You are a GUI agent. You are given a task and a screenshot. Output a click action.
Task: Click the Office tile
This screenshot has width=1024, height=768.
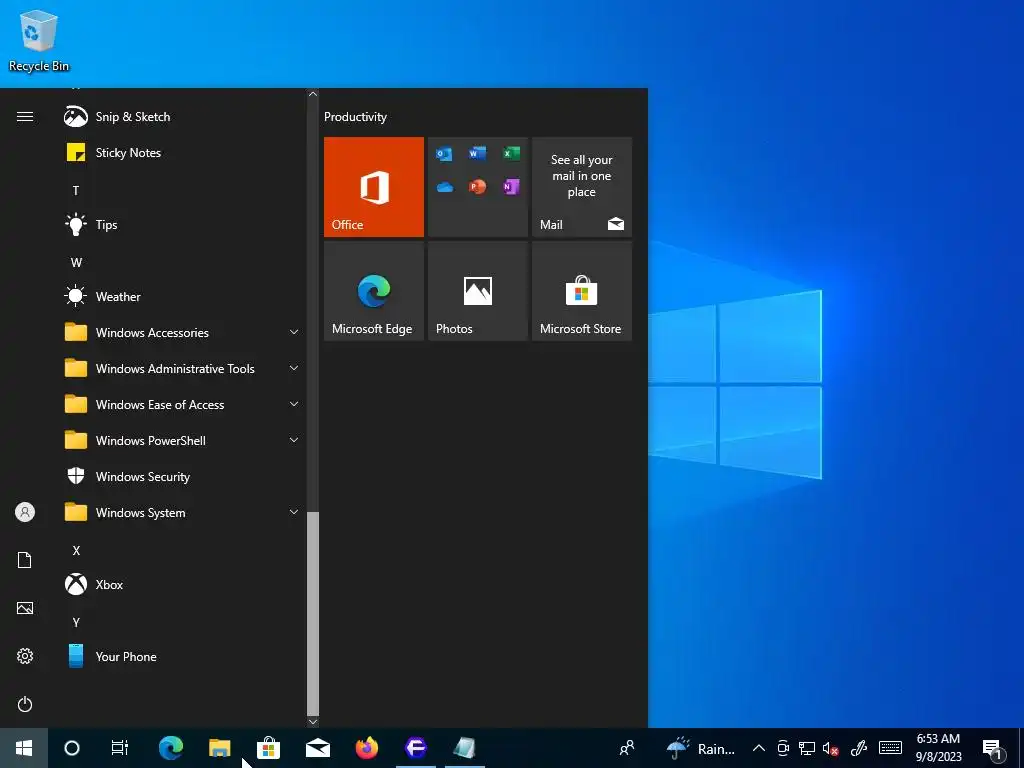[374, 187]
